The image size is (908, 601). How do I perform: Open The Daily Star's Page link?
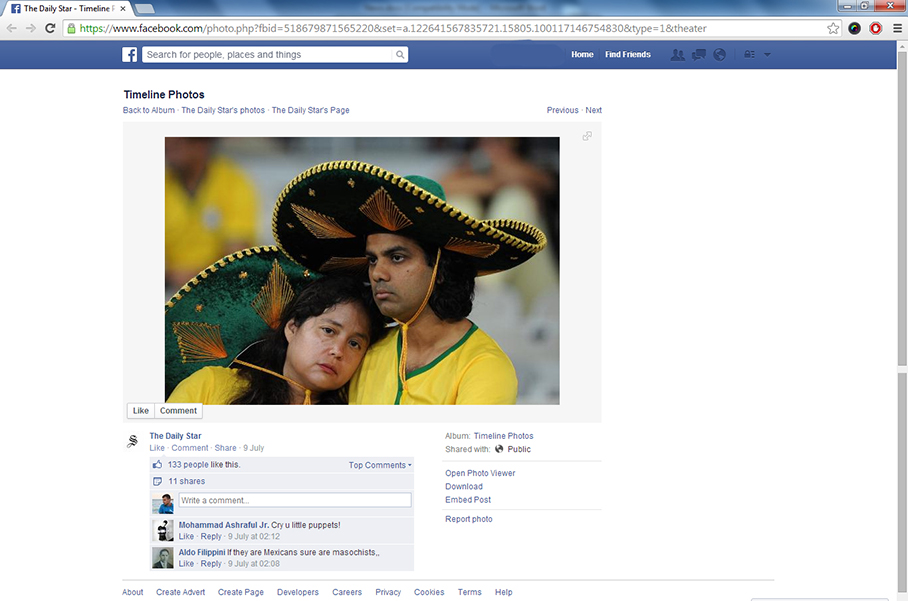(x=310, y=110)
